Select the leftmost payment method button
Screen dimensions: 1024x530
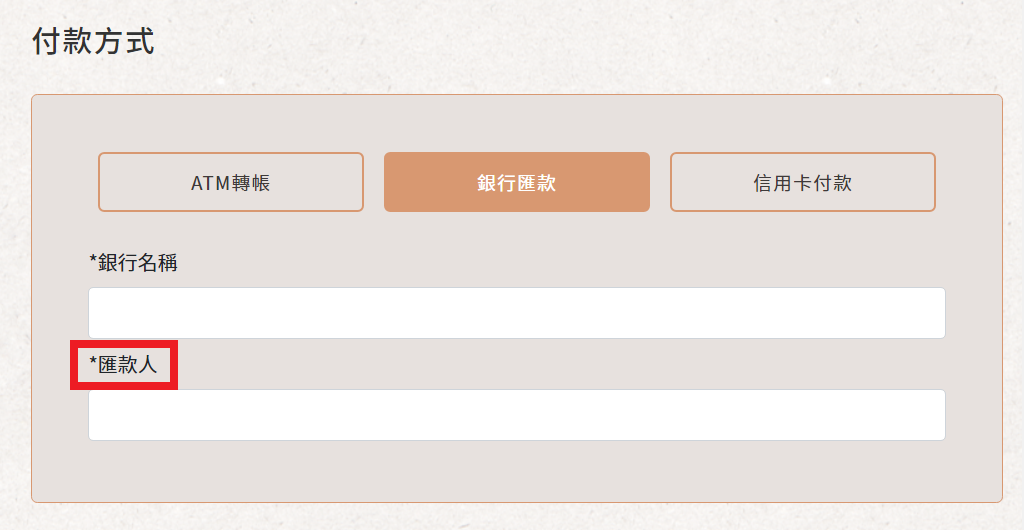click(231, 182)
